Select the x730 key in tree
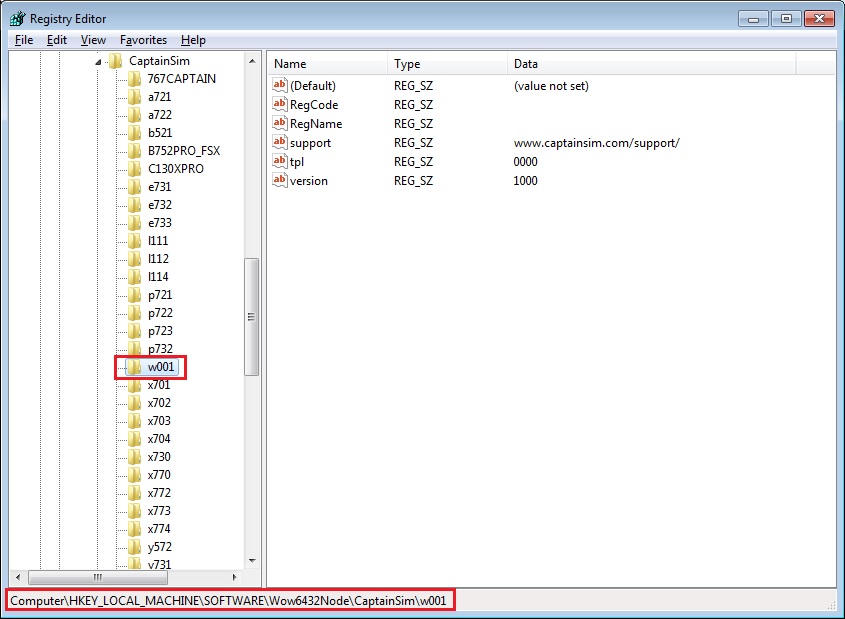The image size is (845, 619). 159,457
